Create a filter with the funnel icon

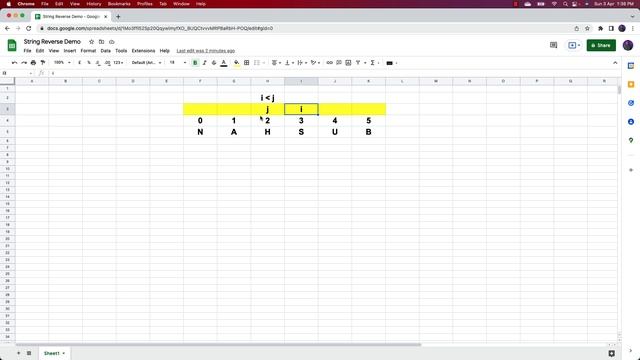pyautogui.click(x=358, y=63)
